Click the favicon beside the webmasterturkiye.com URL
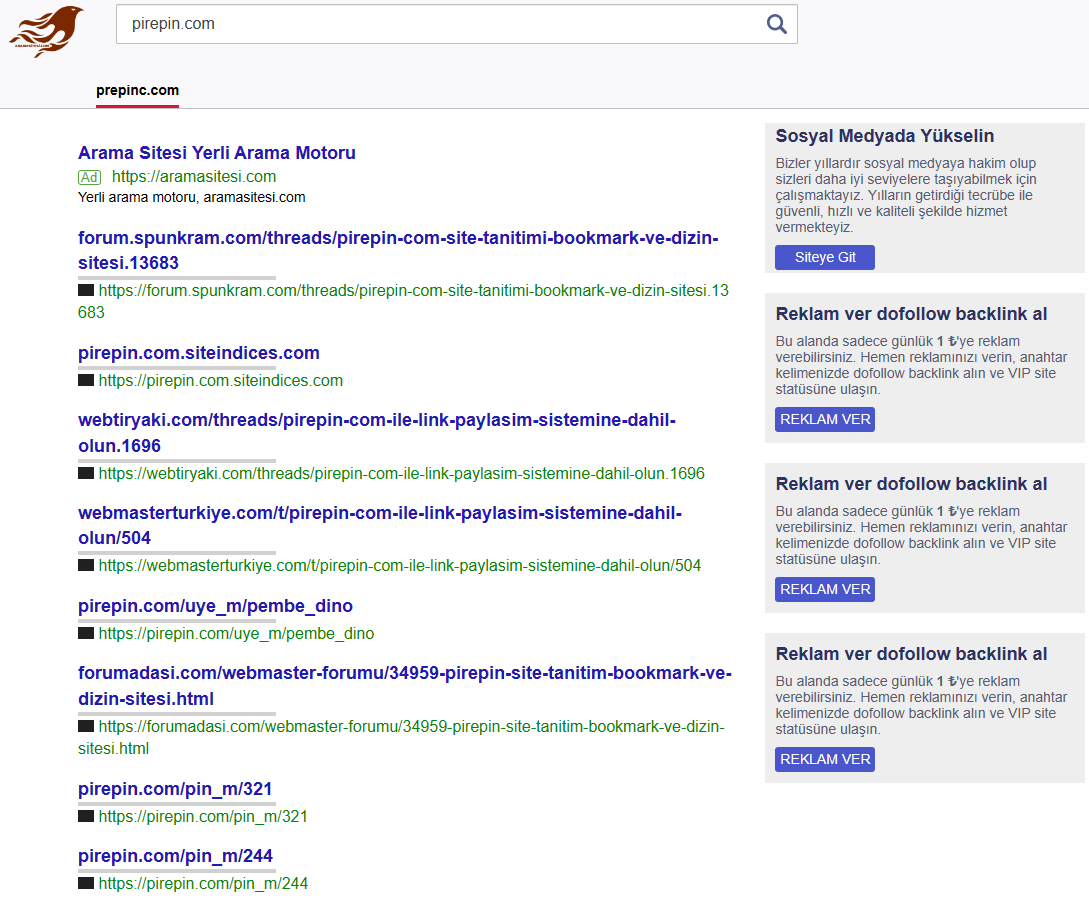 [86, 565]
